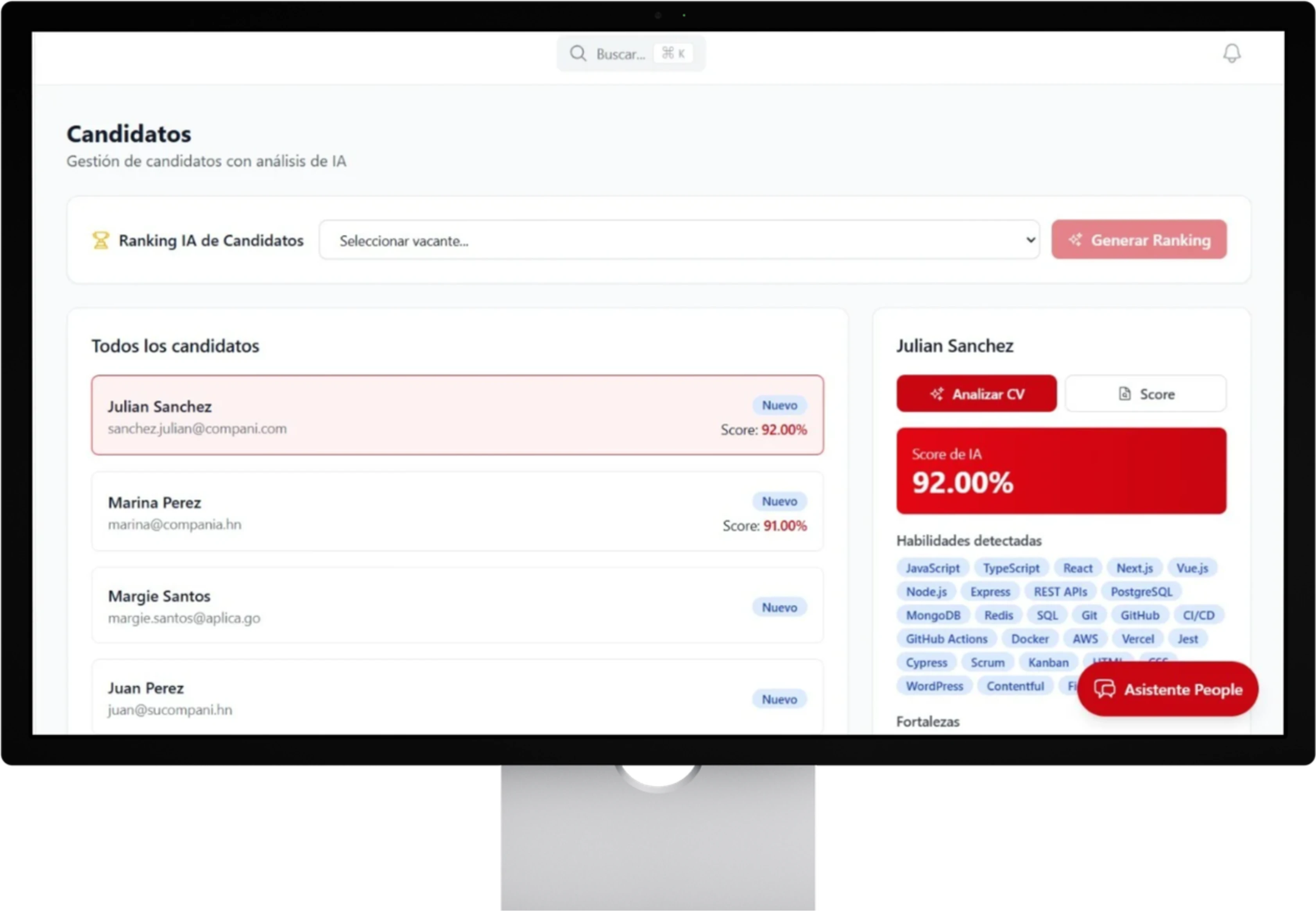Click the Nuevo badge on Juan Perez
Screen dimensions: 1316x911
click(x=779, y=699)
